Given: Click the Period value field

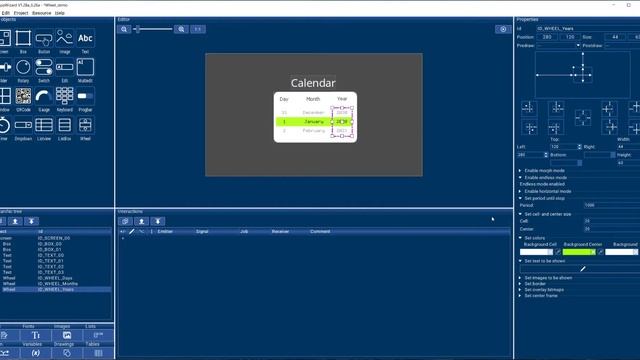Looking at the screenshot, I should (612, 205).
